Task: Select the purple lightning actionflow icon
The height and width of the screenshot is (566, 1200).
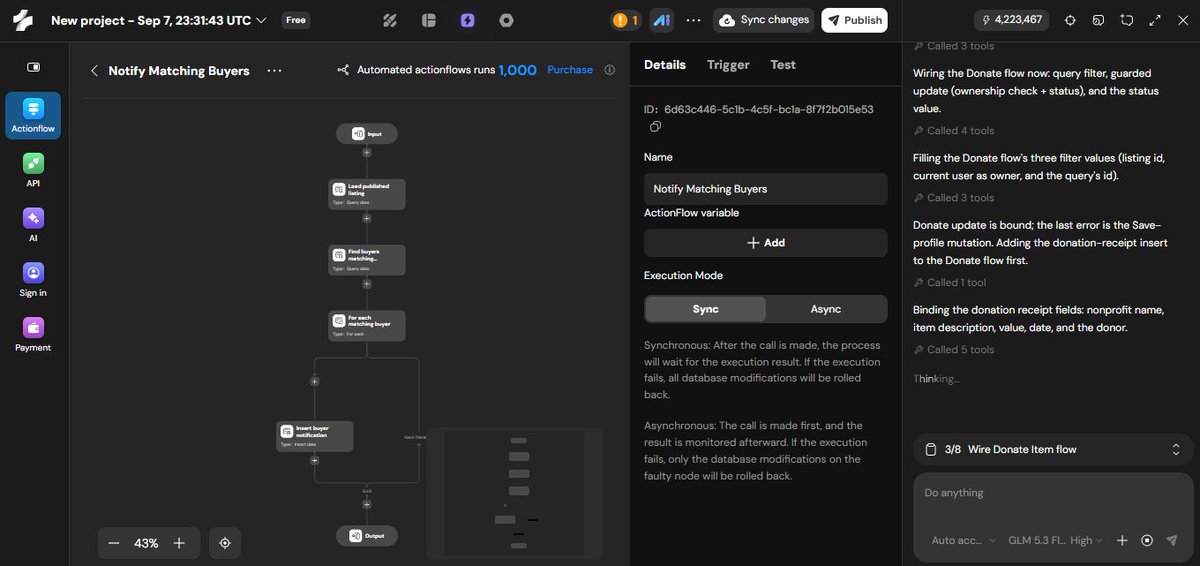Action: 467,20
